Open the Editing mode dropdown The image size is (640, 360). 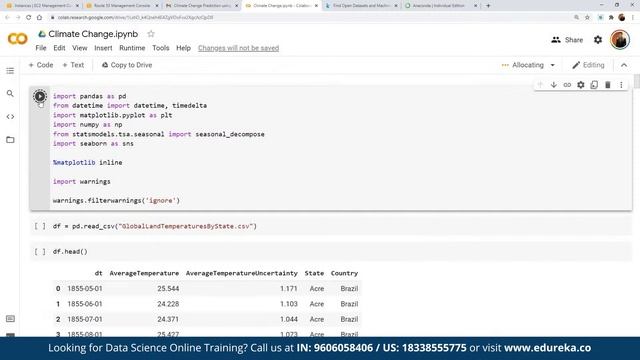[x=588, y=65]
